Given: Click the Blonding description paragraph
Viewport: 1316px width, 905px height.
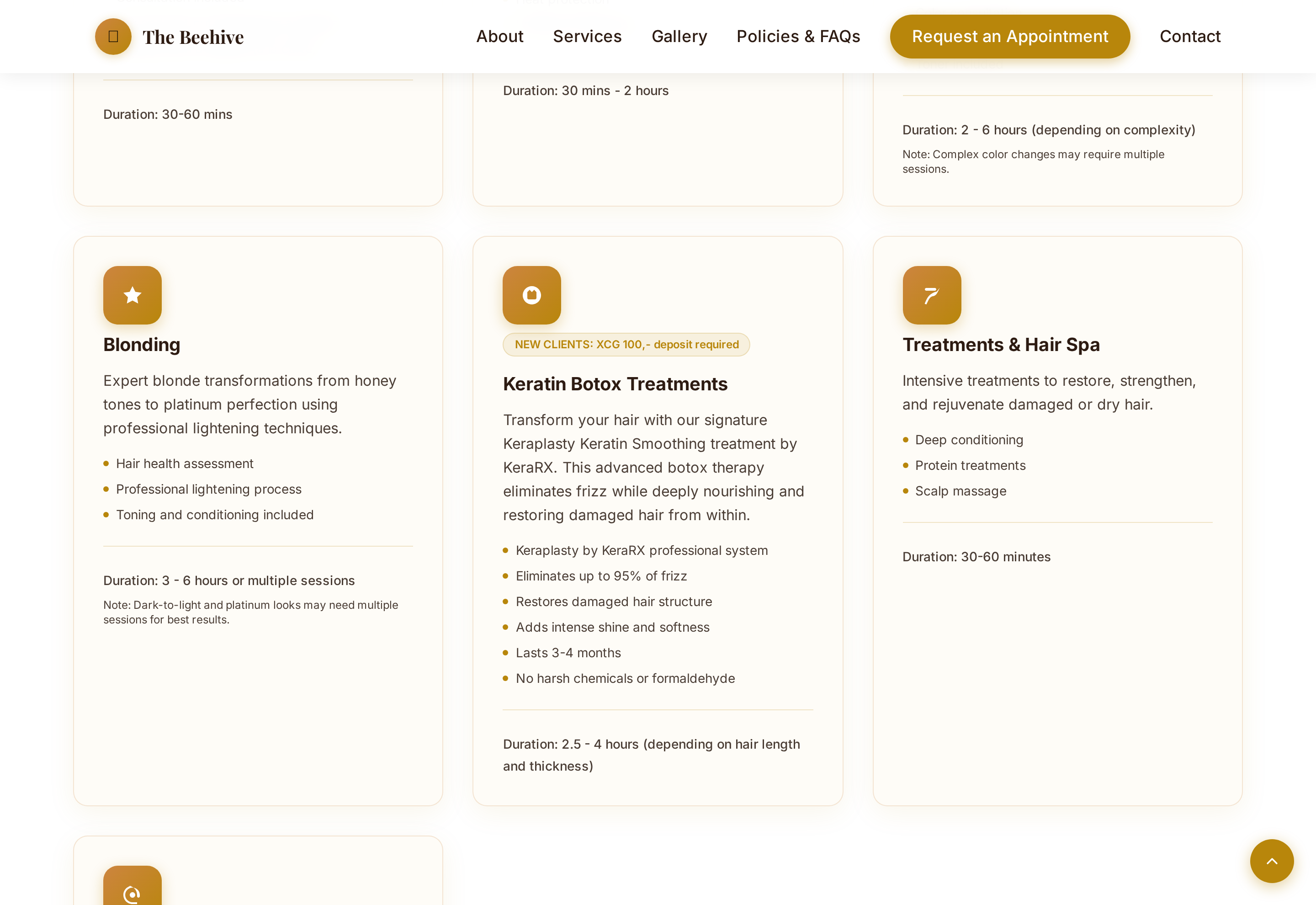Looking at the screenshot, I should pyautogui.click(x=249, y=404).
